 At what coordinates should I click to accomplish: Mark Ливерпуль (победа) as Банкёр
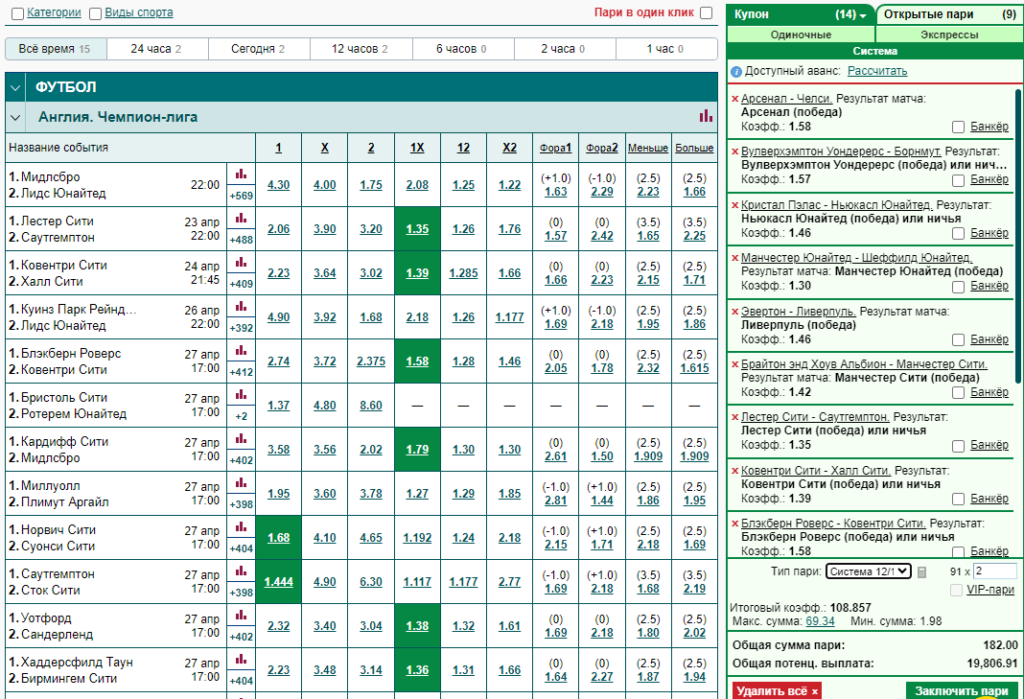tap(958, 340)
